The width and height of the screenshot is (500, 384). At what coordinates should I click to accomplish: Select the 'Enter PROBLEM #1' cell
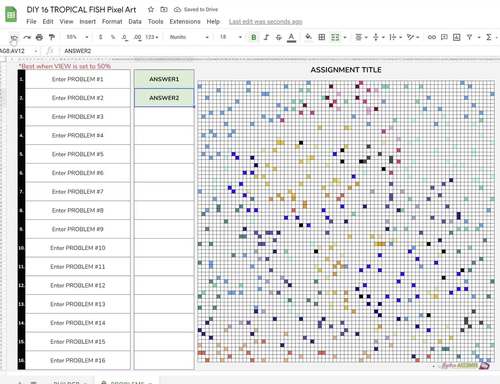click(x=78, y=79)
